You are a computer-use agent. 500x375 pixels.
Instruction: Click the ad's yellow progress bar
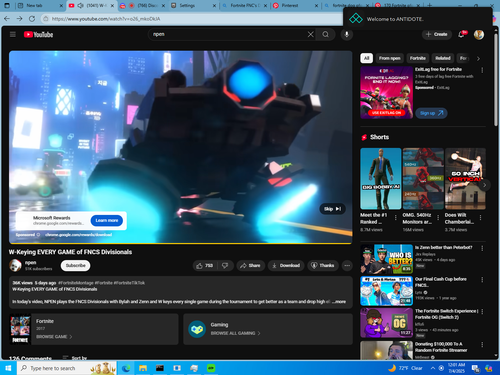(x=180, y=243)
